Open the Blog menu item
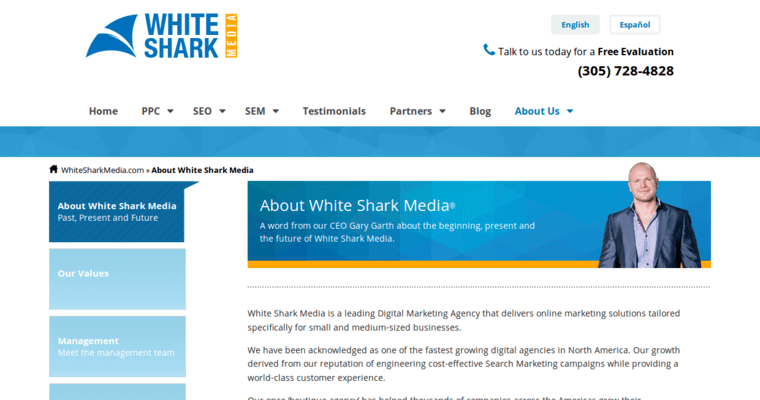Viewport: 760px width, 400px height. pyautogui.click(x=480, y=111)
